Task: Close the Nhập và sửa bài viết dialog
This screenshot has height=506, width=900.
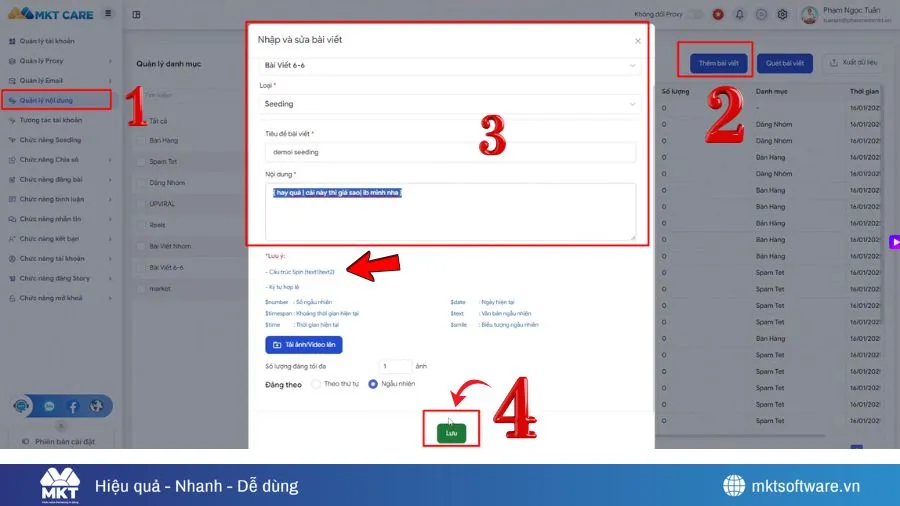Action: 638,41
